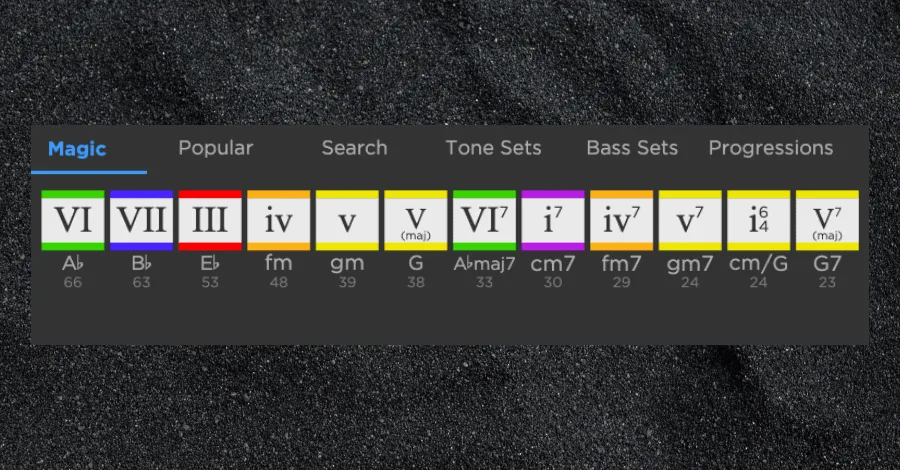Click the cm/G chord name label
Viewport: 900px width, 470px height.
coord(759,264)
